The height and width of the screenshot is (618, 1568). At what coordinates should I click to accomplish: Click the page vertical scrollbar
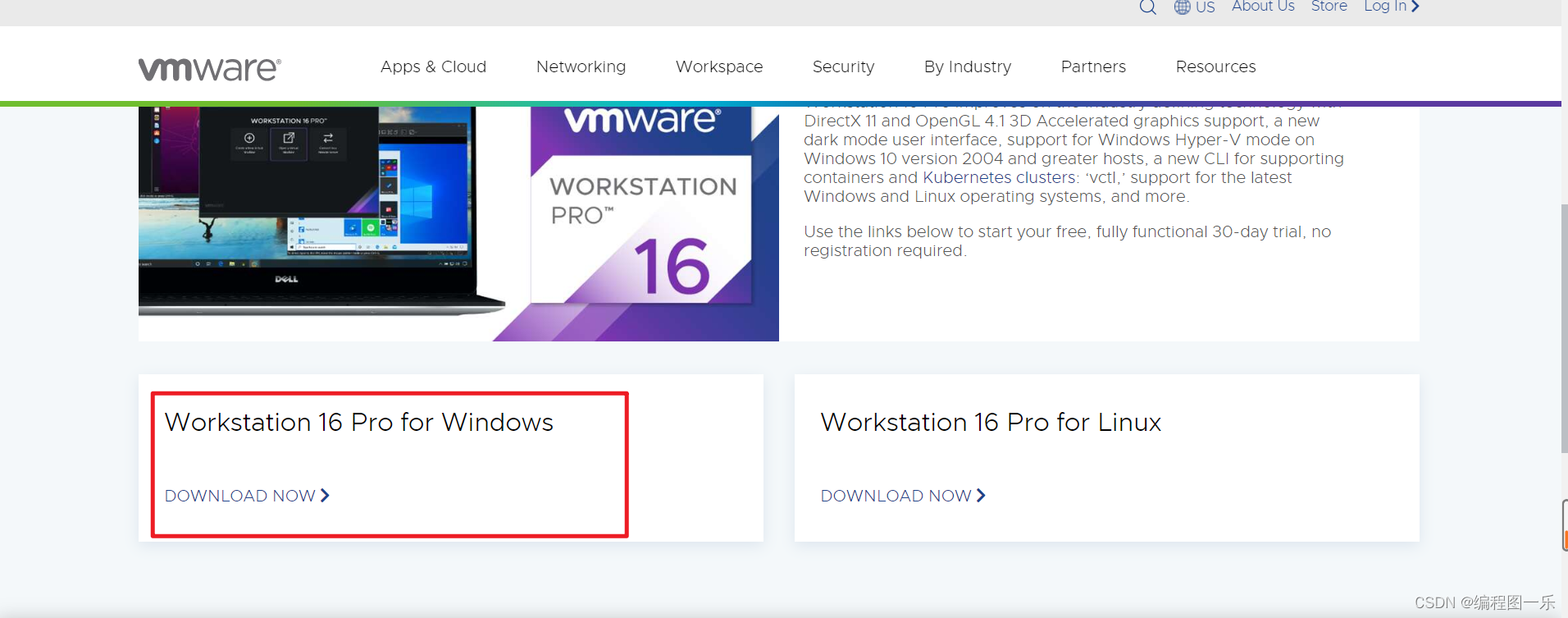[1564, 328]
